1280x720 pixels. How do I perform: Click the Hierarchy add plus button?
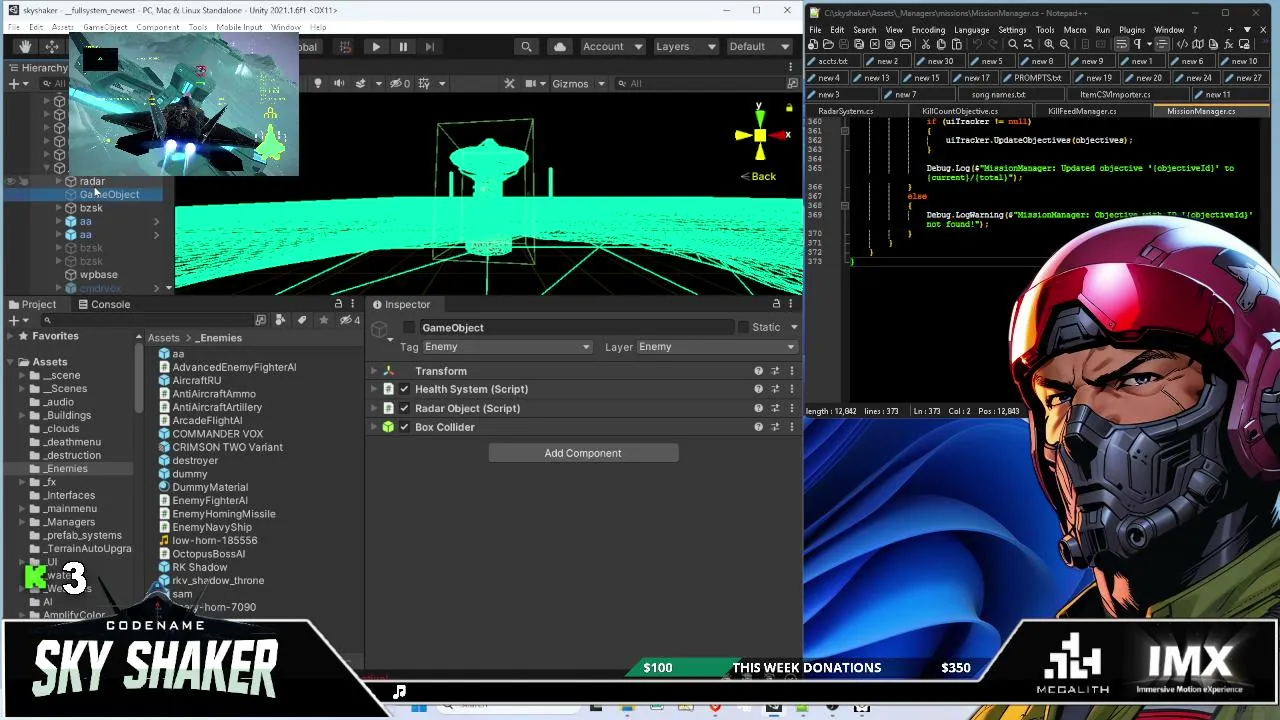point(13,83)
